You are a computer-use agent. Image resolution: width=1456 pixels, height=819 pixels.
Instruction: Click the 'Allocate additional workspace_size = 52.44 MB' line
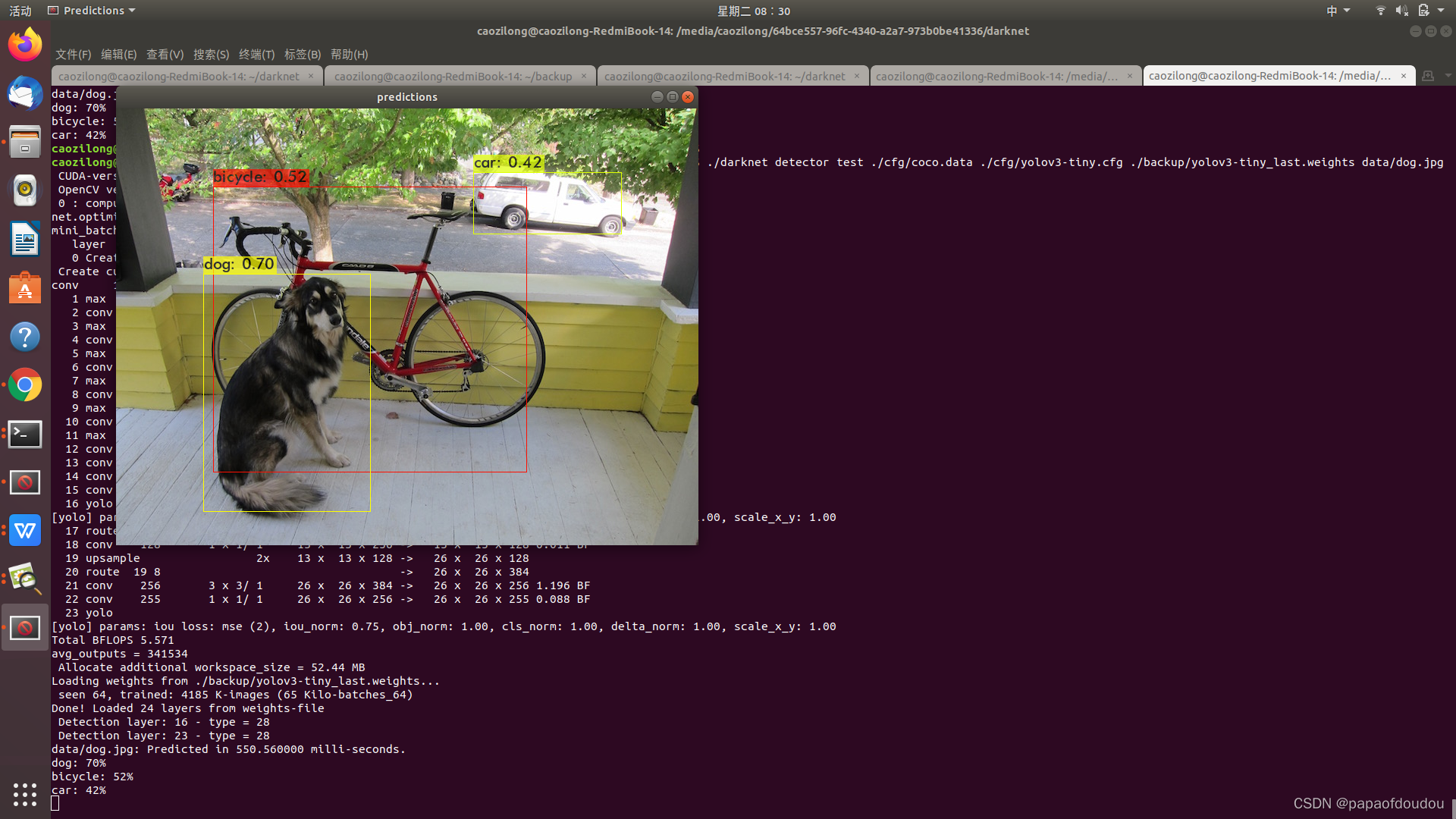click(x=212, y=667)
